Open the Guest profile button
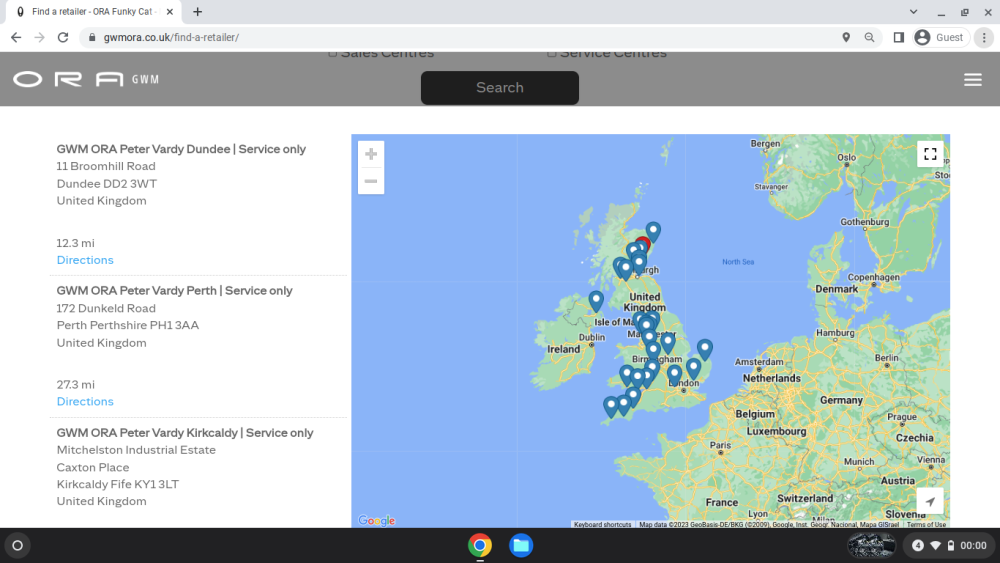1000x563 pixels. point(939,38)
